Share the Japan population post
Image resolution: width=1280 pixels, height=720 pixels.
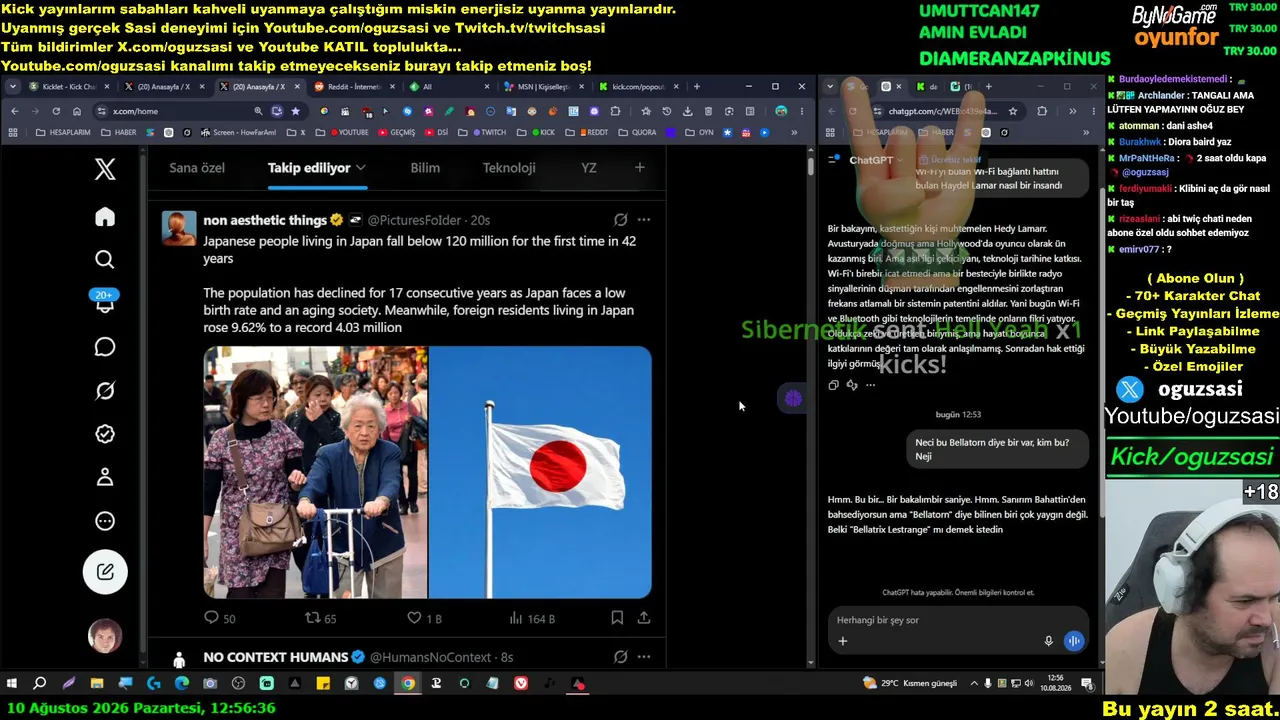(644, 618)
